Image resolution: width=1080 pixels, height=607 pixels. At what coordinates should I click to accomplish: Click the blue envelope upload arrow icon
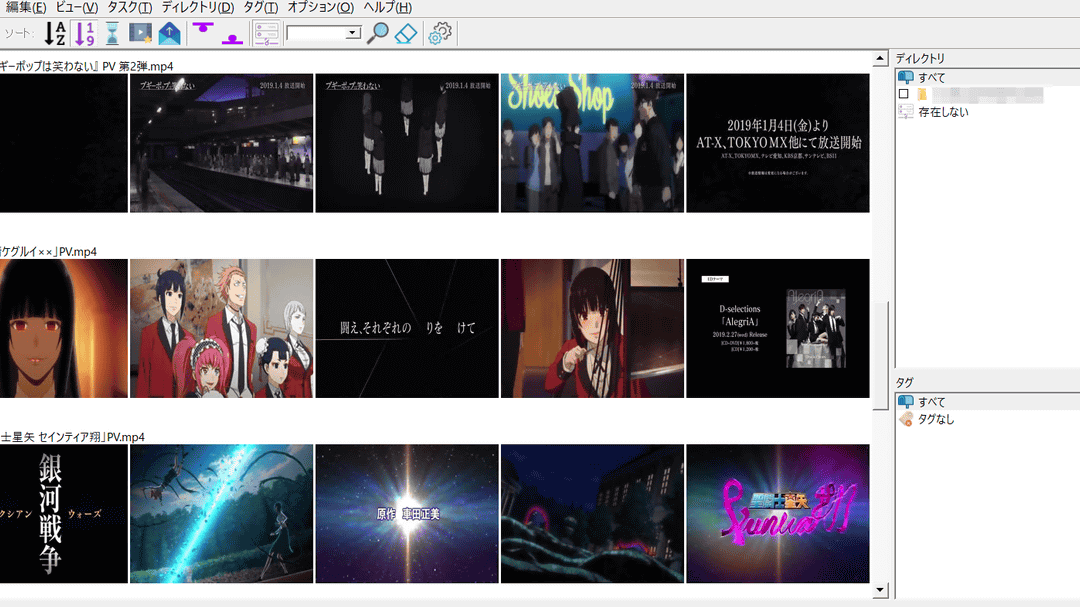(x=169, y=34)
